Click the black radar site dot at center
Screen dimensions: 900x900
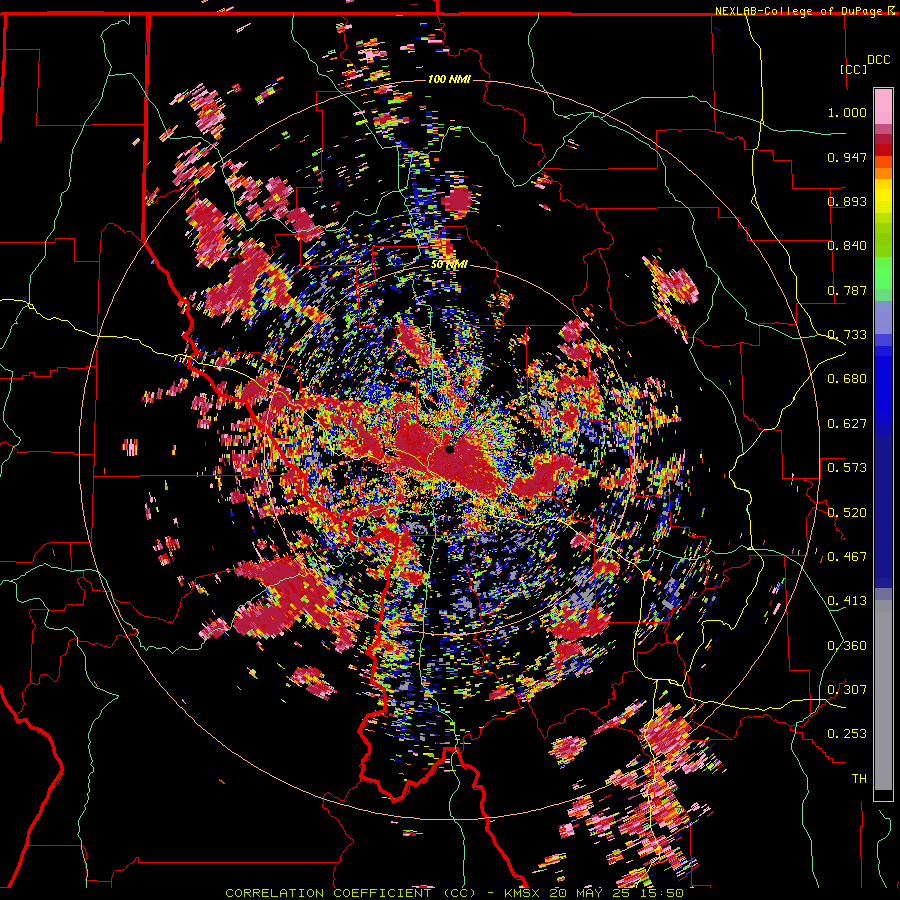click(x=449, y=450)
